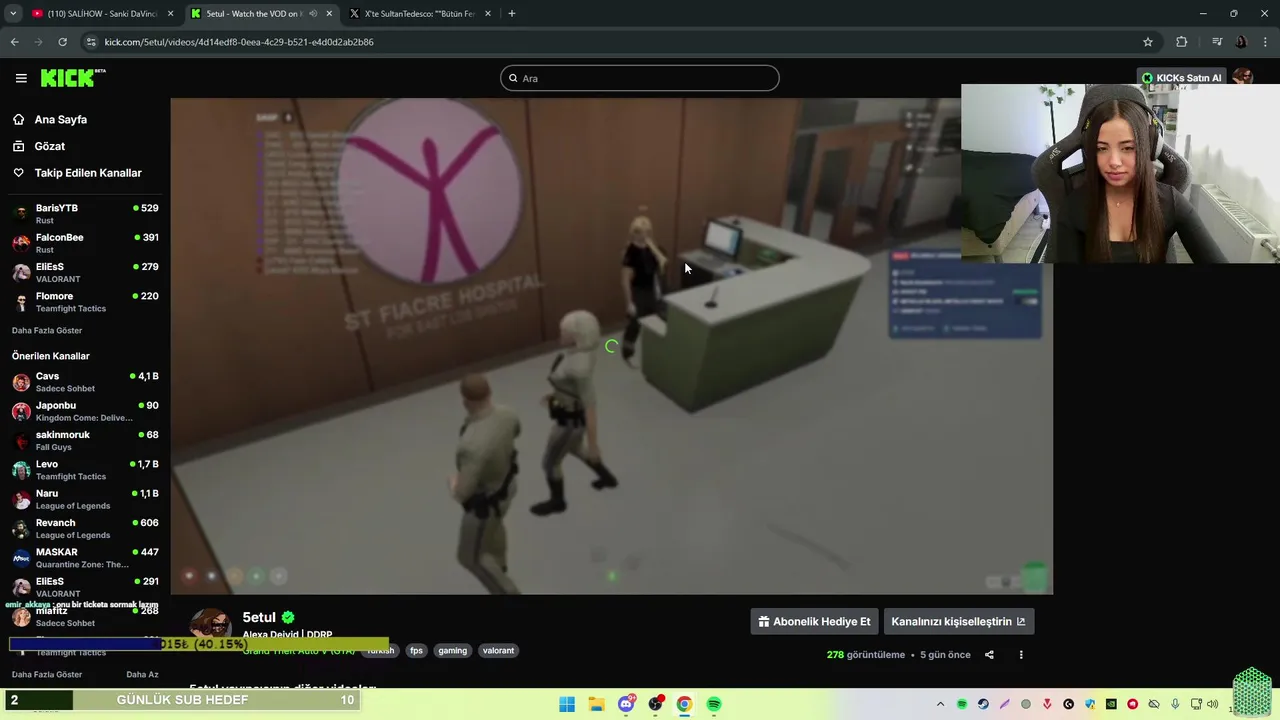Click Kanalınızı kişiselleştirin button

958,621
